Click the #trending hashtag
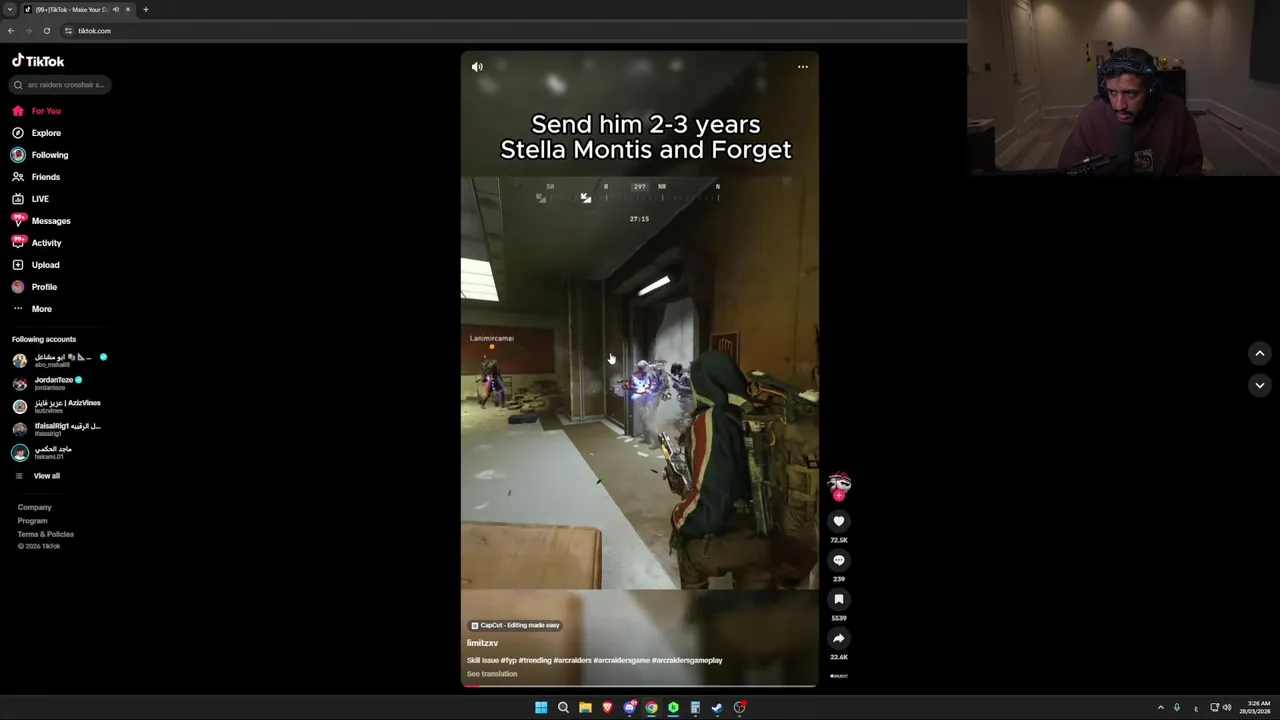This screenshot has width=1280, height=720. pyautogui.click(x=535, y=660)
